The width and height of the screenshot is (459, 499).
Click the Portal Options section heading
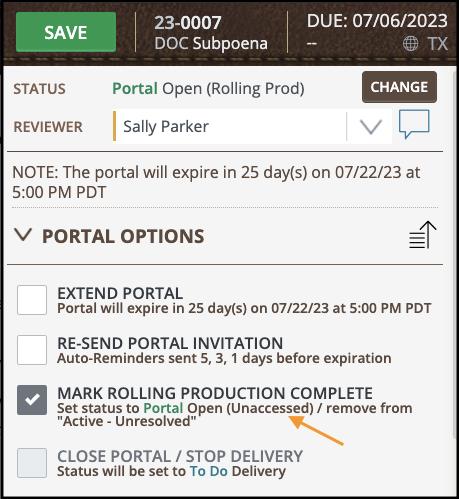(123, 236)
